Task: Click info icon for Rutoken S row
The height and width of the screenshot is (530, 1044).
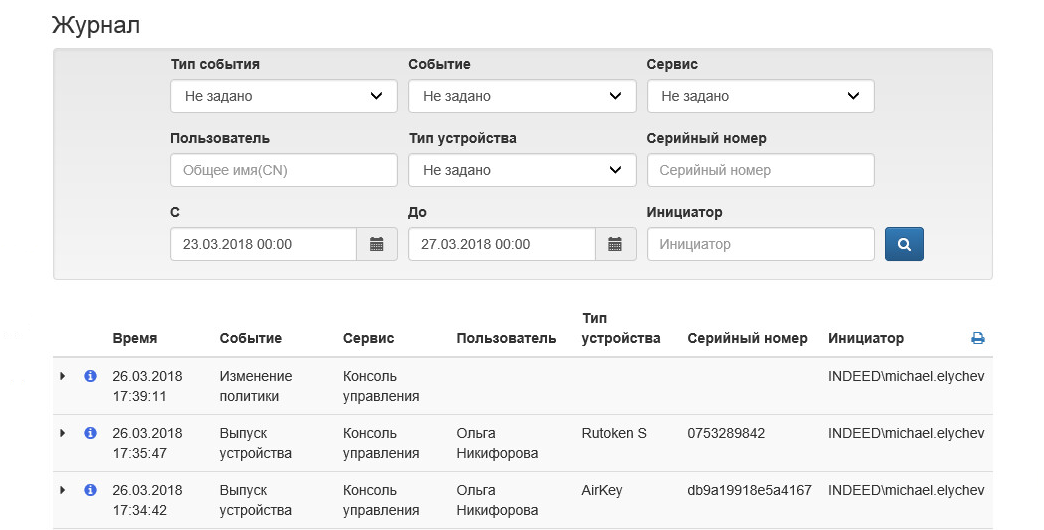Action: tap(90, 433)
